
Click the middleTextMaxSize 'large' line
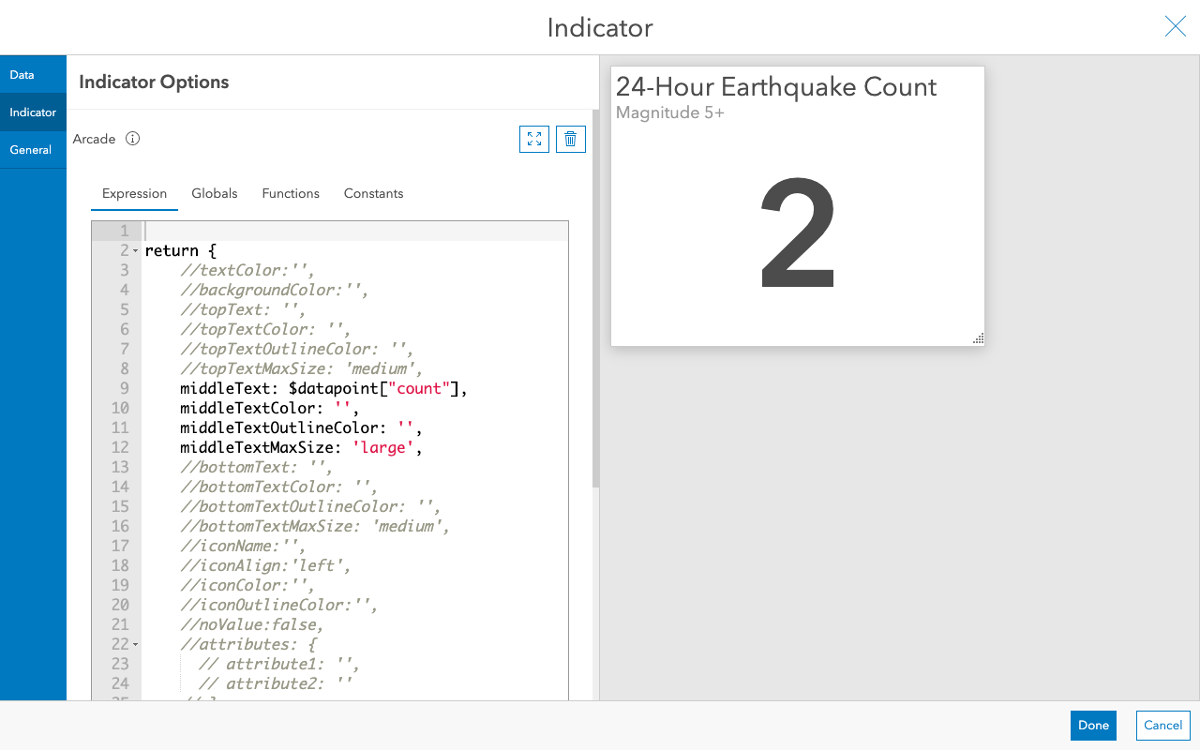click(x=301, y=447)
